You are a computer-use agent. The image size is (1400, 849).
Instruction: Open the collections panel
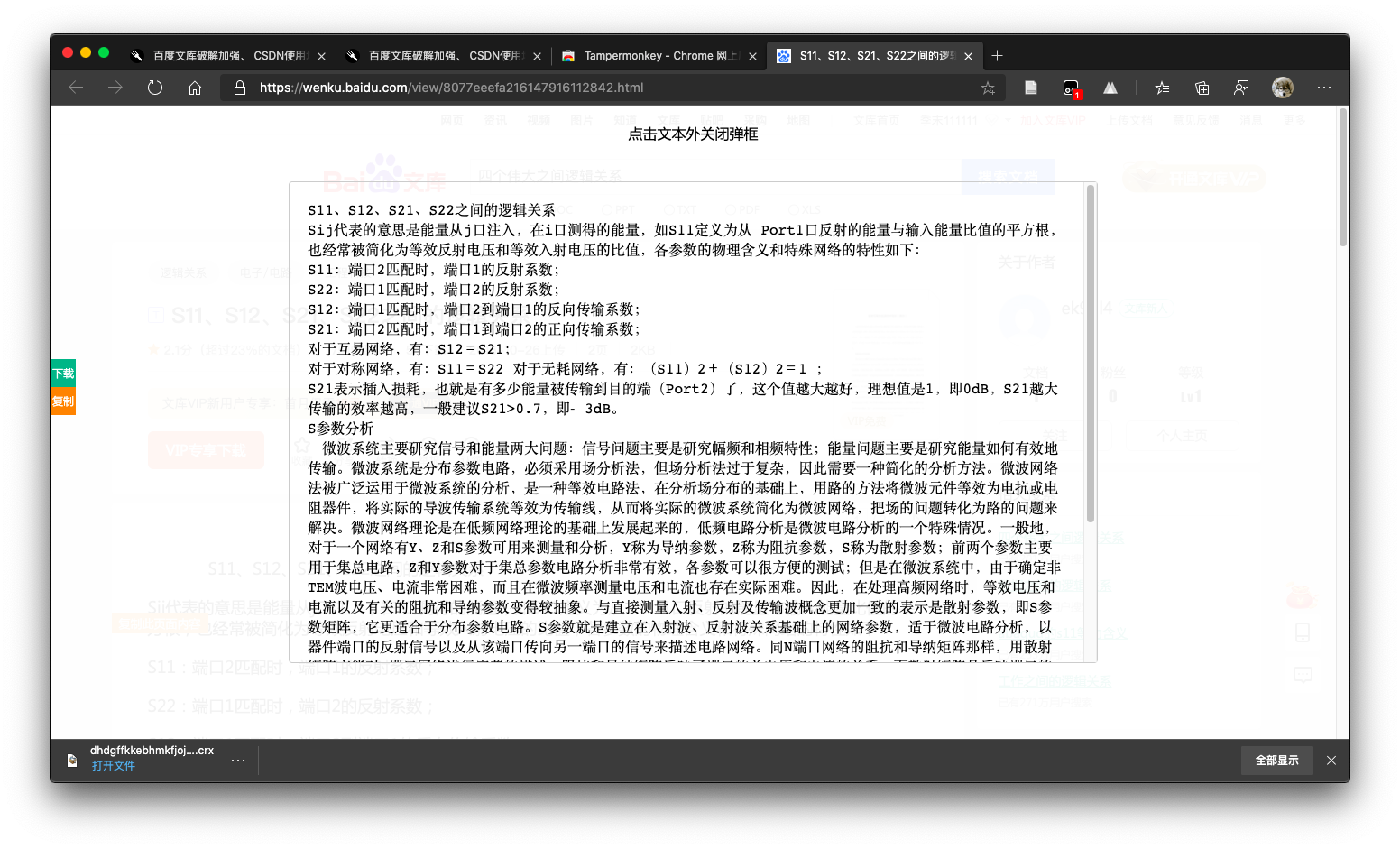coord(1202,88)
